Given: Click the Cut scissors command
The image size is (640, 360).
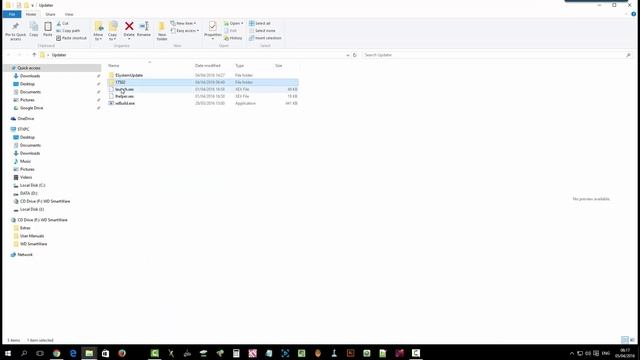Looking at the screenshot, I should tap(63, 23).
